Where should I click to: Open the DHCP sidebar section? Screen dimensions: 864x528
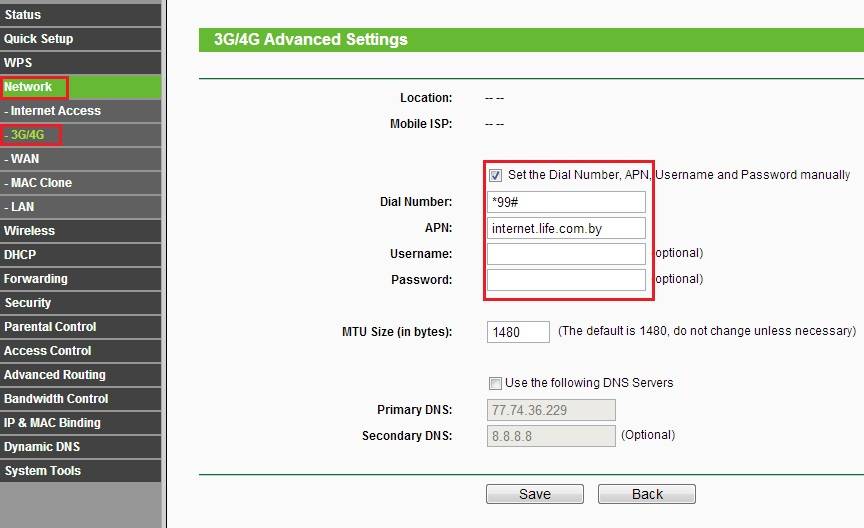click(80, 255)
